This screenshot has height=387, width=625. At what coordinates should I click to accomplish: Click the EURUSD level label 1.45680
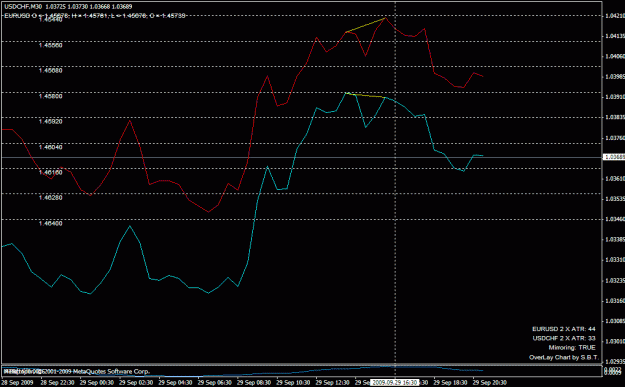tap(50, 71)
